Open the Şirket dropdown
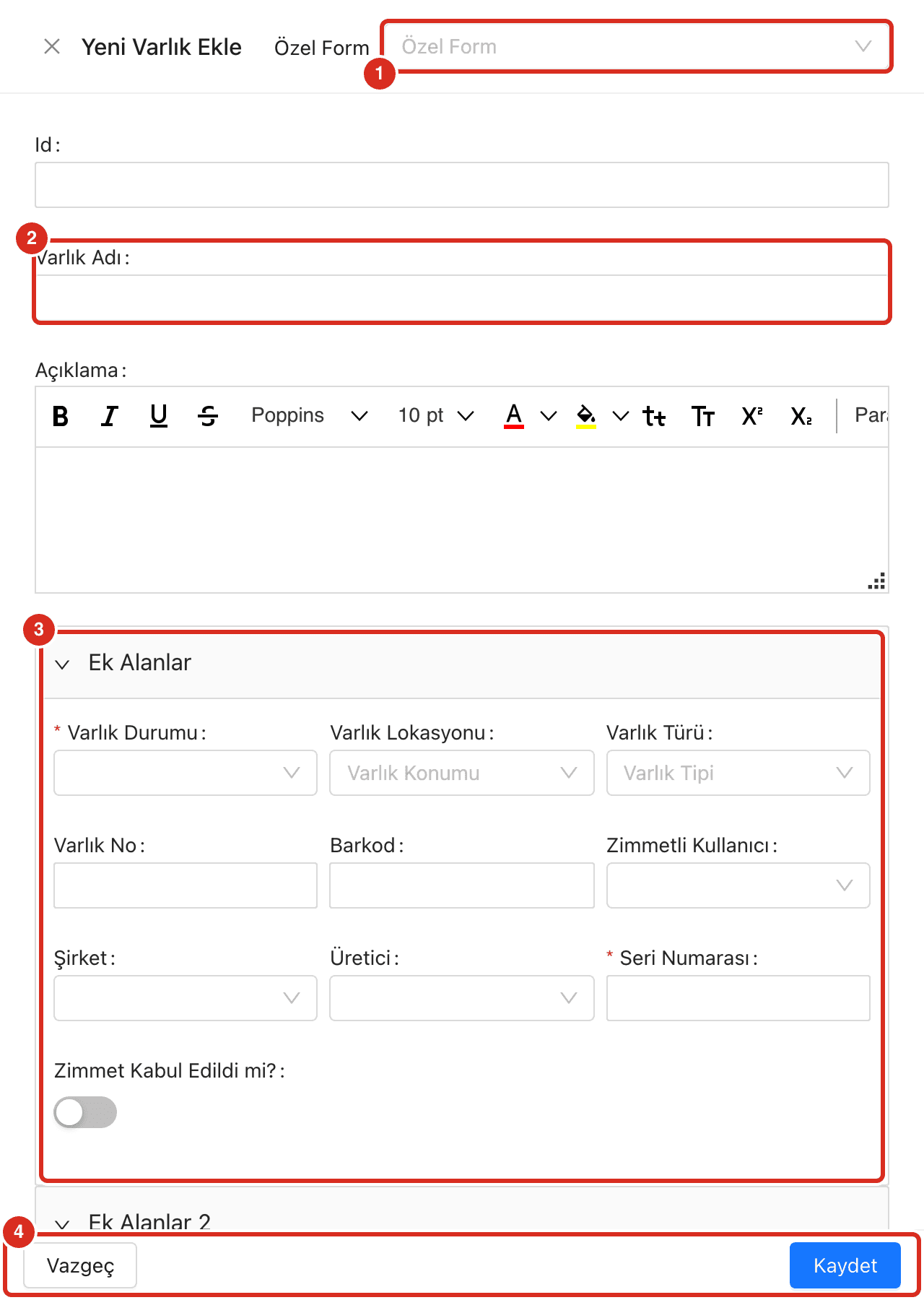924x1300 pixels. tap(186, 998)
